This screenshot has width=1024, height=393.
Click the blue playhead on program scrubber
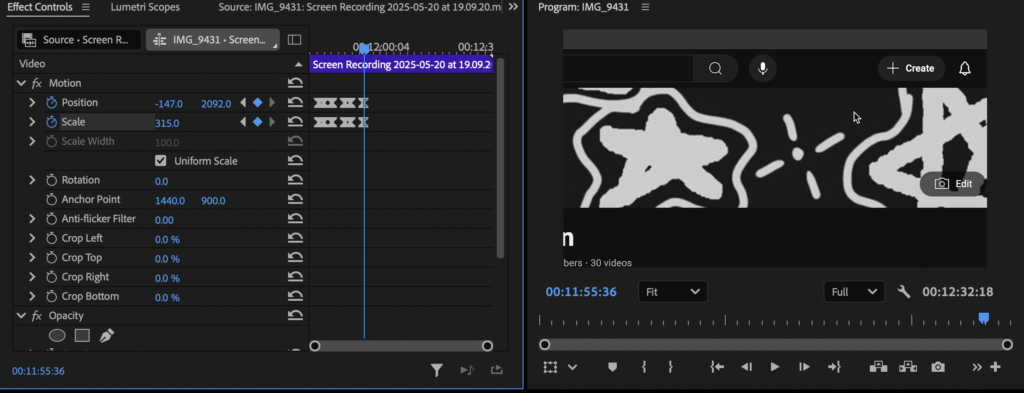point(984,318)
